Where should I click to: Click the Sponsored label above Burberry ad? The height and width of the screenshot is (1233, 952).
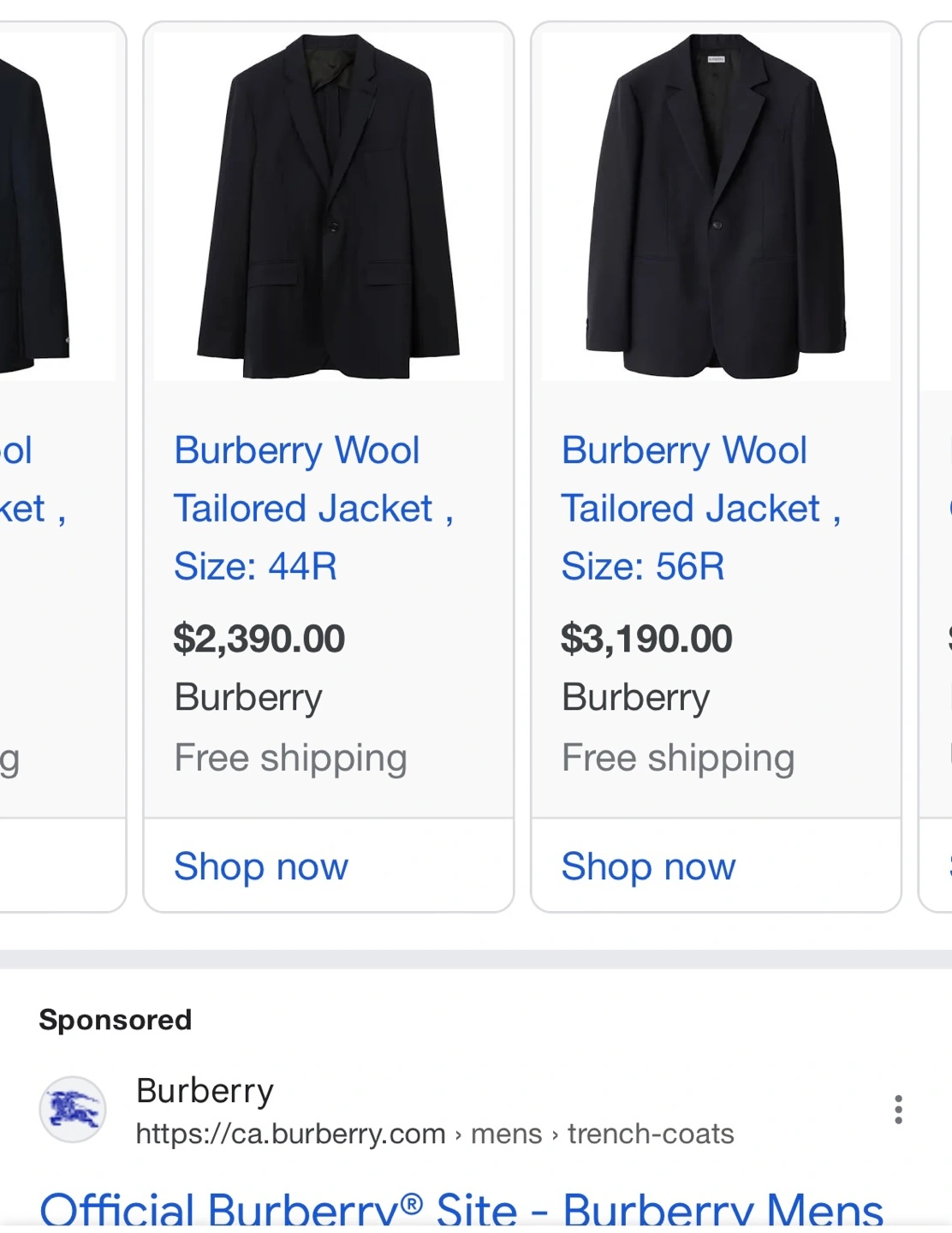pyautogui.click(x=116, y=1020)
